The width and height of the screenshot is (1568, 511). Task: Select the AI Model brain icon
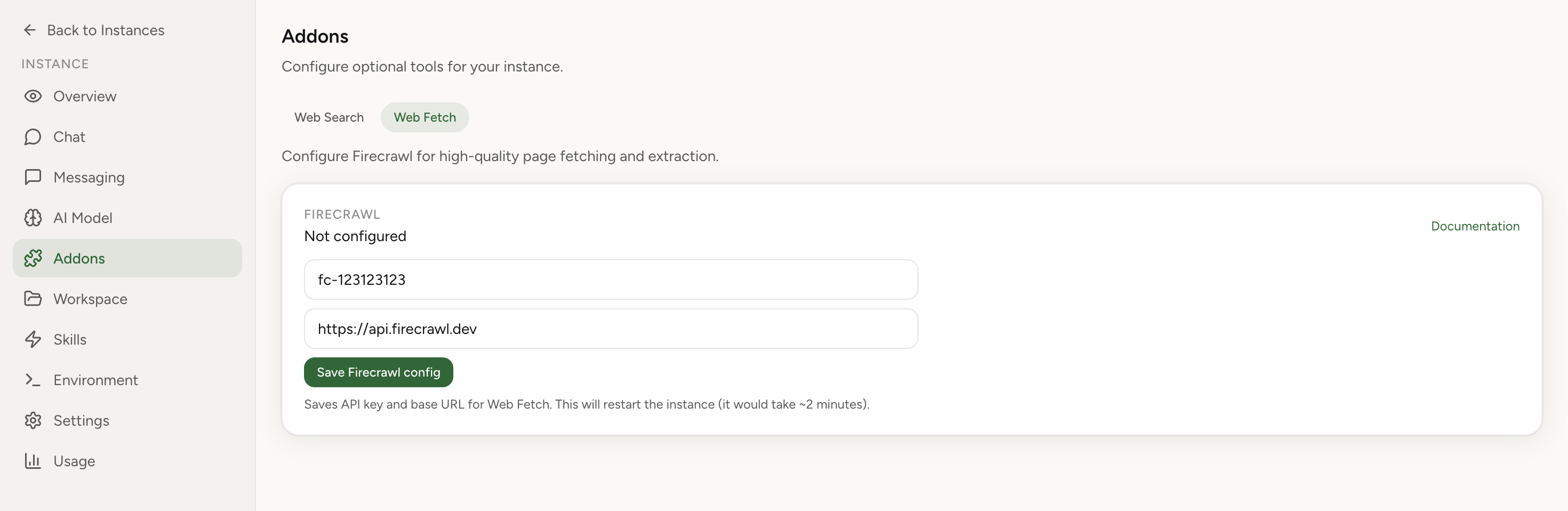[33, 218]
